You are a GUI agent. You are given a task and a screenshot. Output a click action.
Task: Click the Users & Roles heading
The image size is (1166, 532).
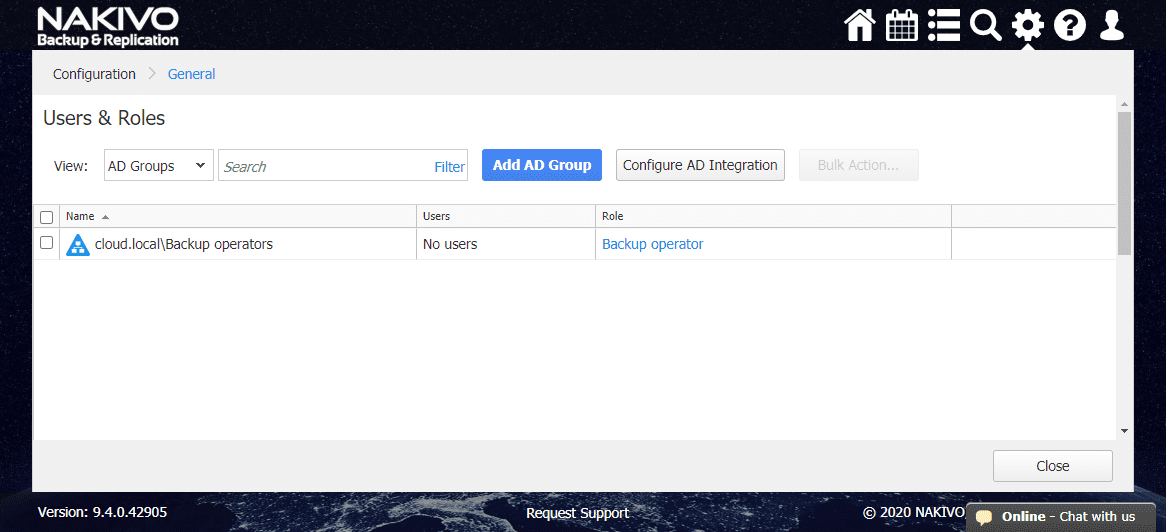click(x=104, y=118)
